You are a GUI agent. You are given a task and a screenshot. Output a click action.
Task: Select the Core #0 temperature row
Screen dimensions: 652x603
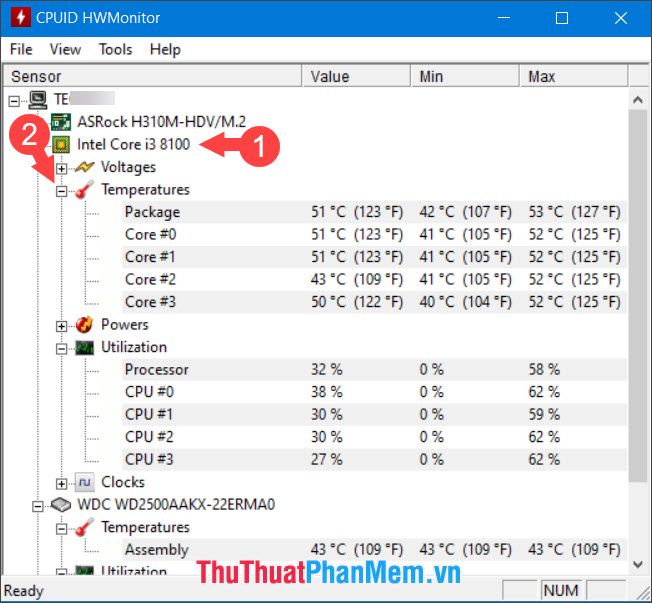374,235
